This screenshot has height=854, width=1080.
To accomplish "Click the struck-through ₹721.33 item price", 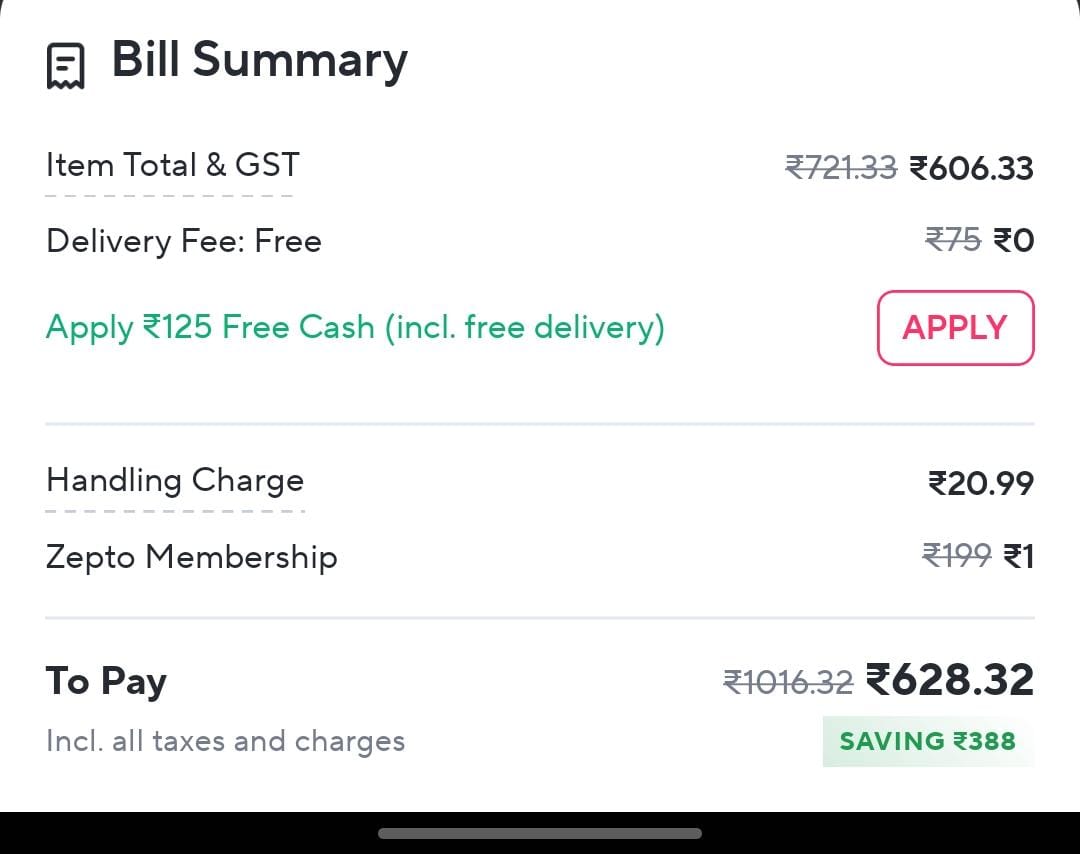I will pyautogui.click(x=841, y=168).
